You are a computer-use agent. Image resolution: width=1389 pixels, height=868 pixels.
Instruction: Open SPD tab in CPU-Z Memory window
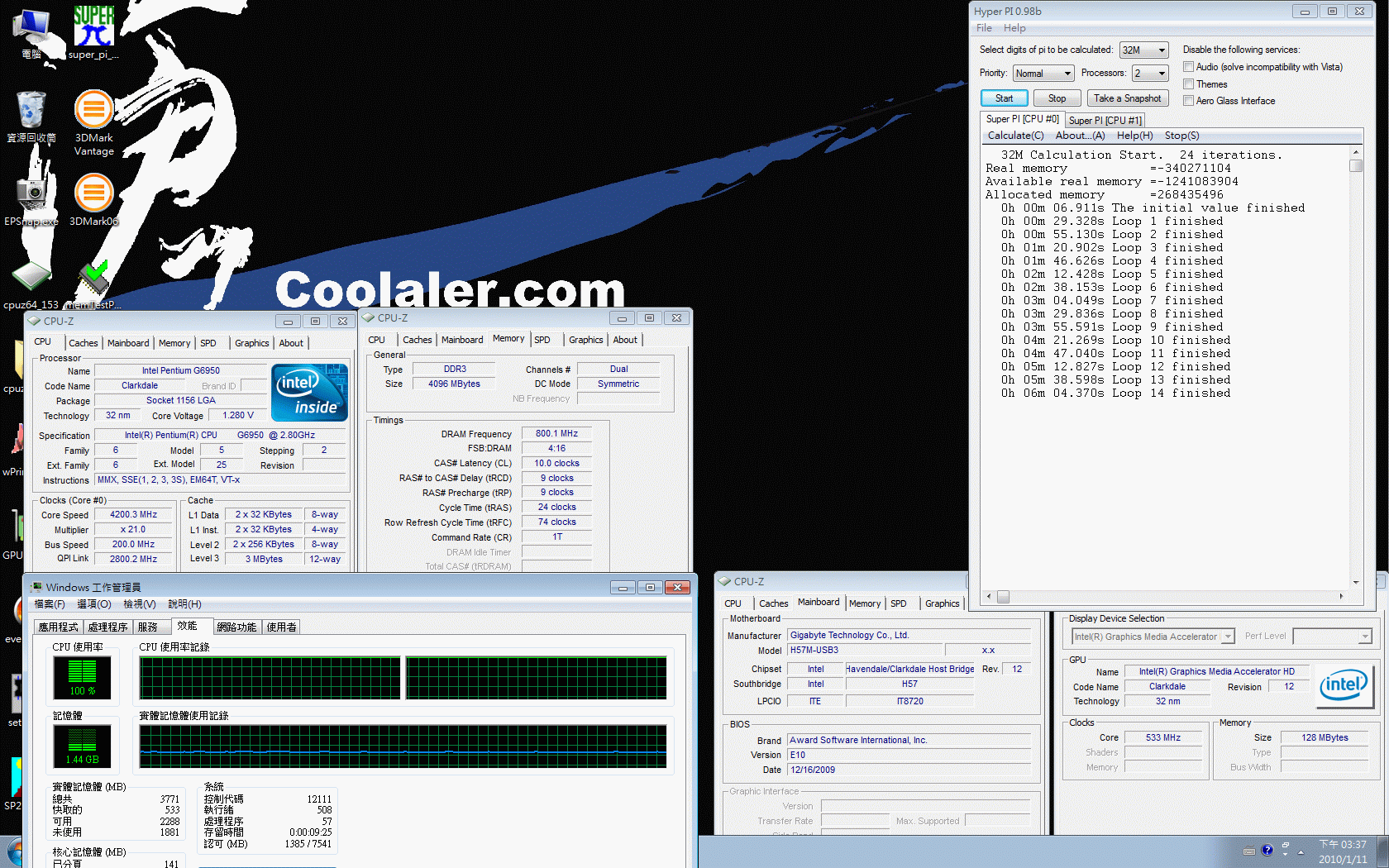[542, 340]
